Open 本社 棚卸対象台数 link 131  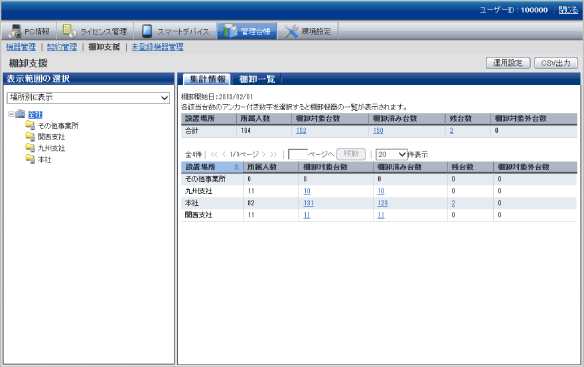coord(308,203)
